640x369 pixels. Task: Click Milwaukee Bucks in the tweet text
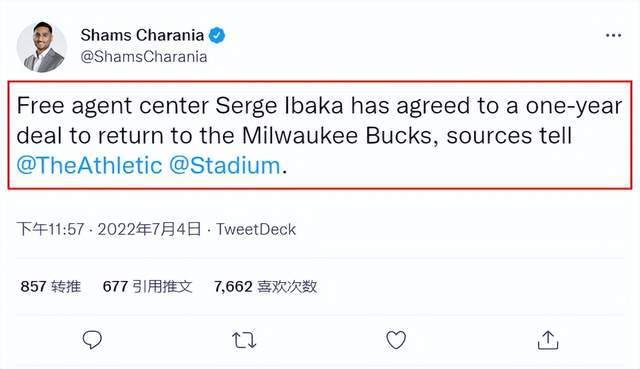[x=337, y=136]
